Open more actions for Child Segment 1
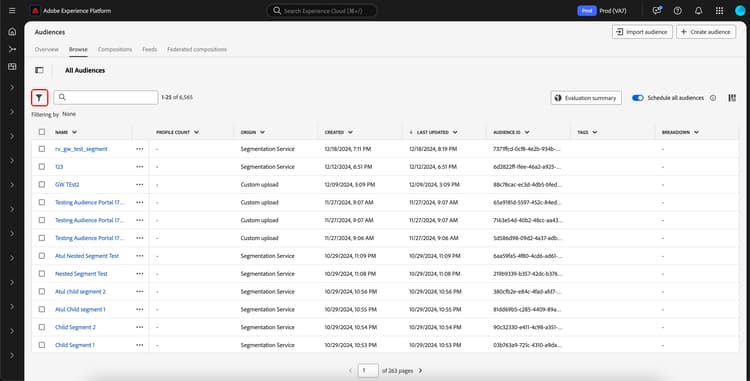Viewport: 750px width, 381px height. pyautogui.click(x=140, y=345)
